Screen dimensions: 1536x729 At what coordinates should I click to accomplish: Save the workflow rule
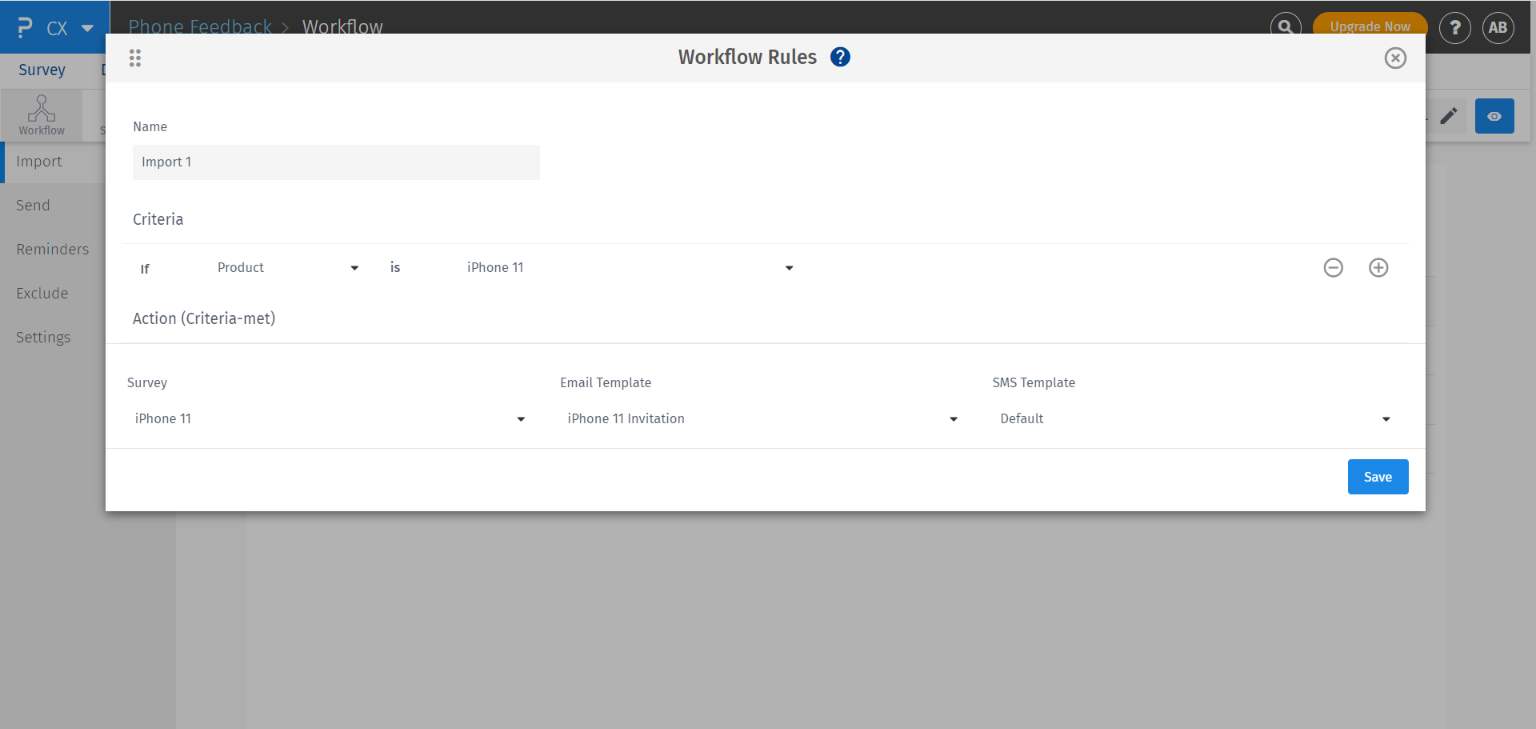(x=1378, y=477)
